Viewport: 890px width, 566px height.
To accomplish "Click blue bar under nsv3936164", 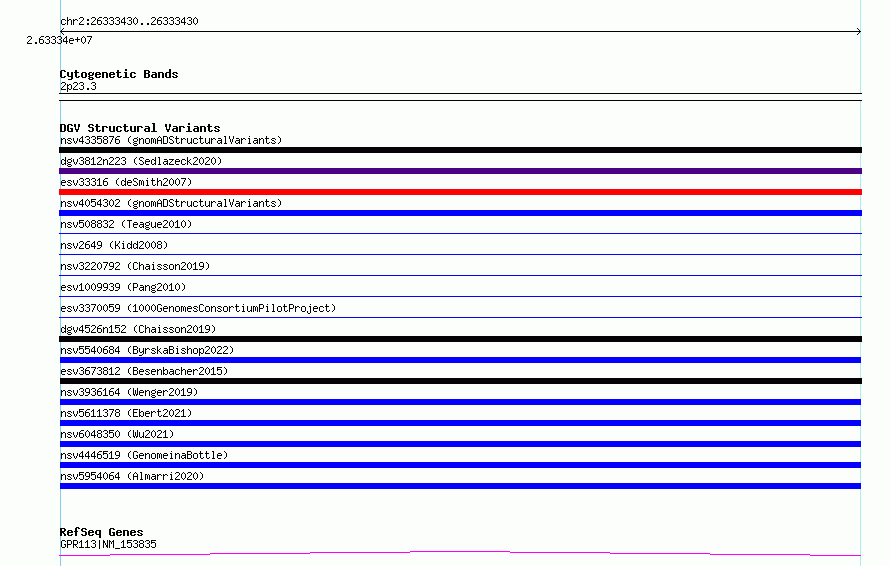I will [x=460, y=402].
